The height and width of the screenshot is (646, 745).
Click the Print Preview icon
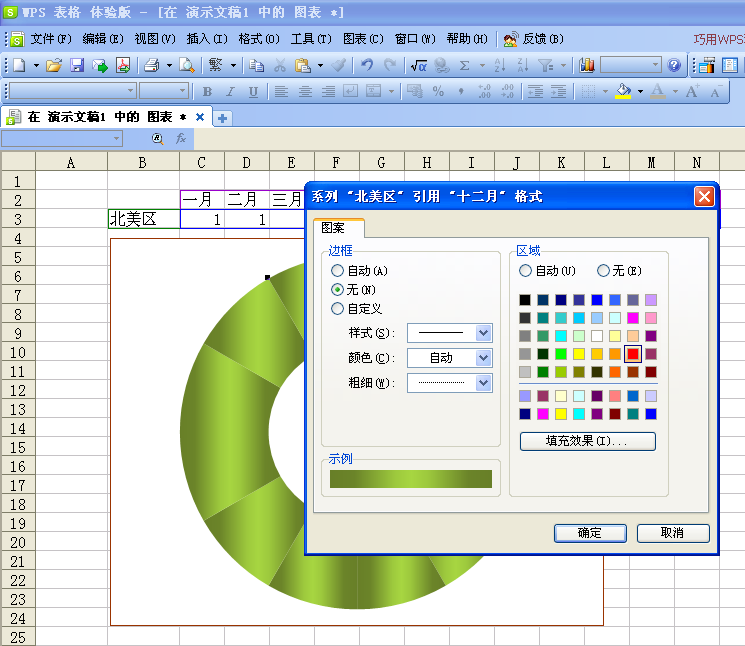[186, 65]
